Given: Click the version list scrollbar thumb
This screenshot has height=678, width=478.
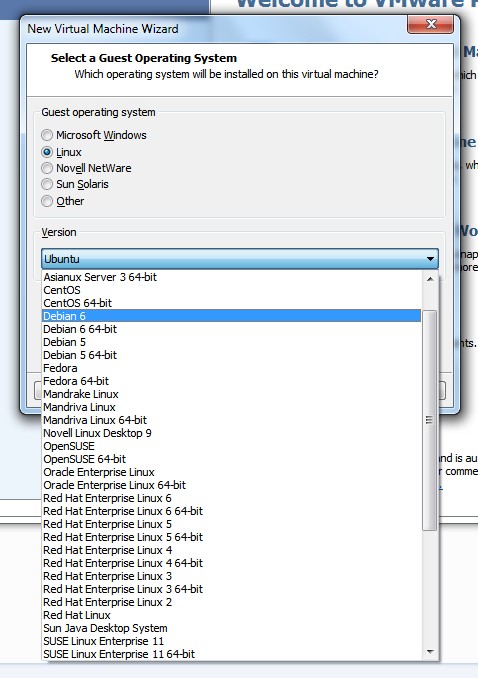Looking at the screenshot, I should [x=430, y=420].
